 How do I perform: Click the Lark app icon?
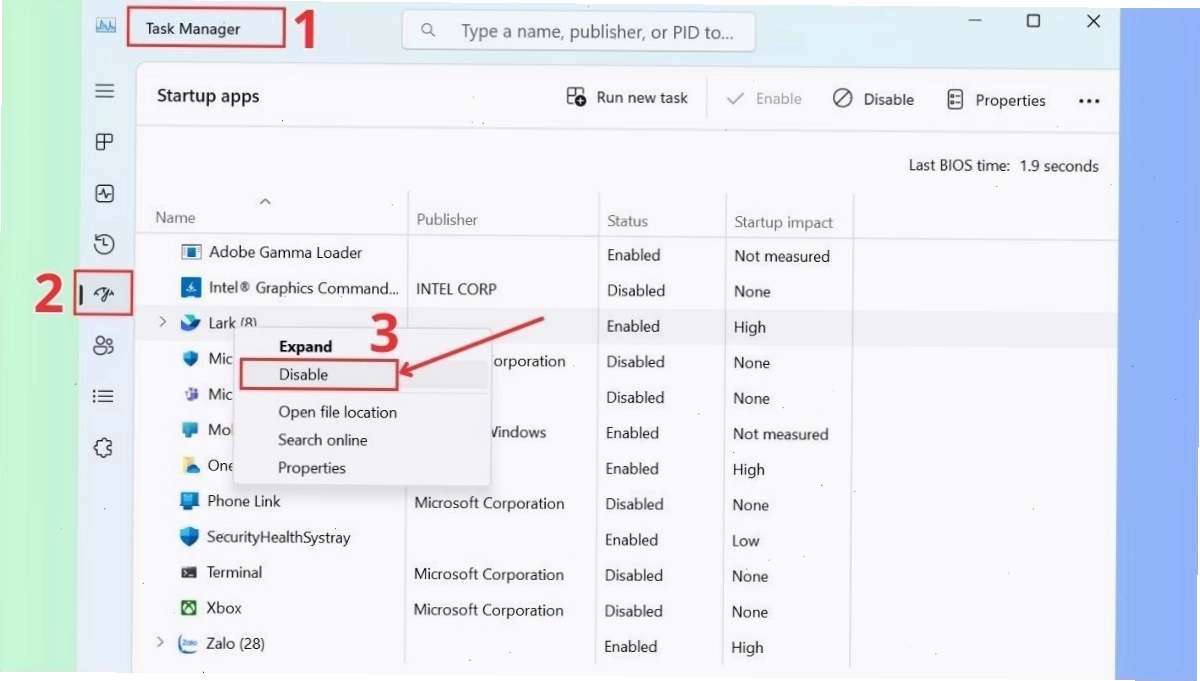[190, 323]
